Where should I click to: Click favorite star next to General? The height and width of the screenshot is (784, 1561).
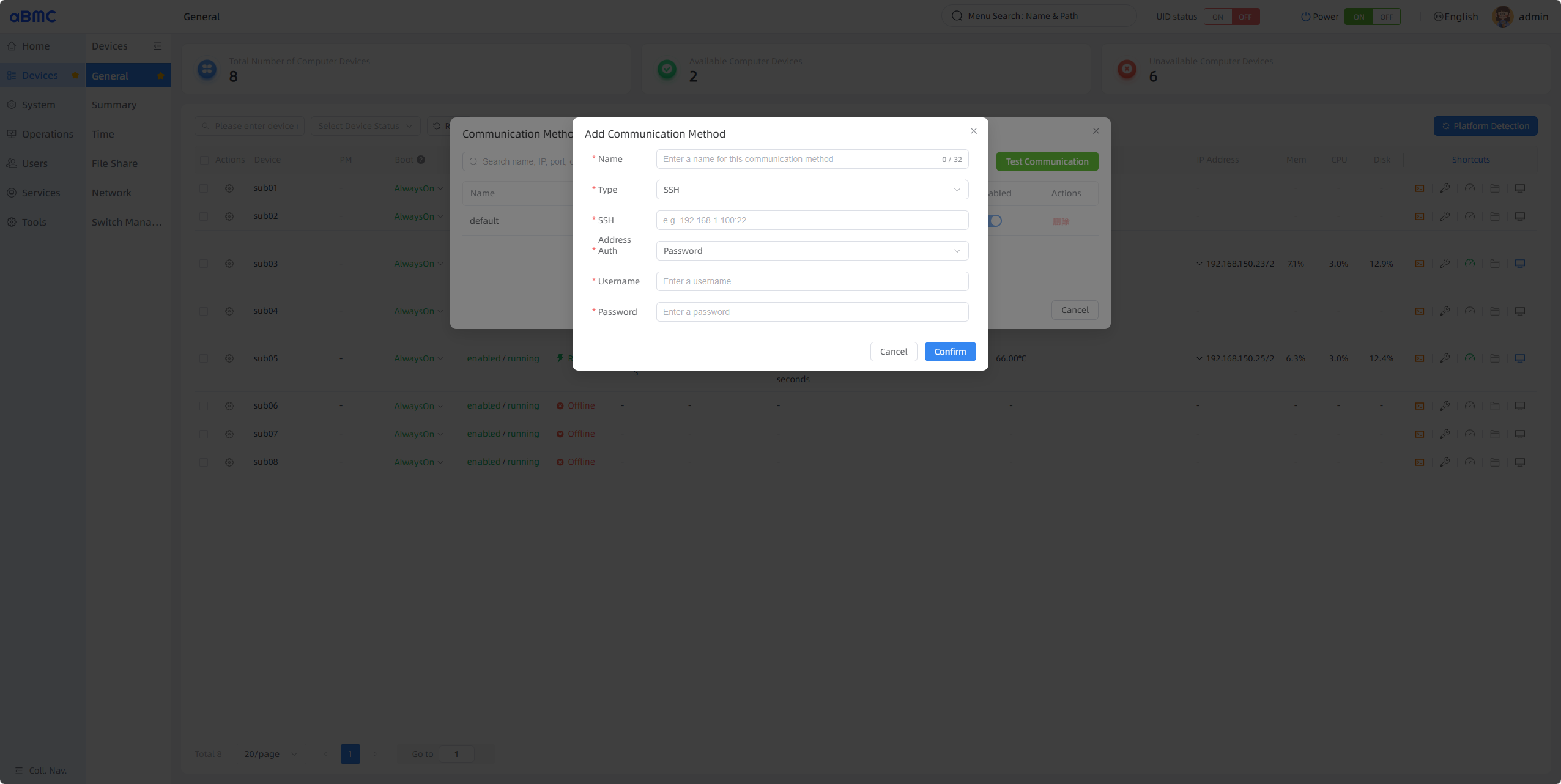pos(161,76)
